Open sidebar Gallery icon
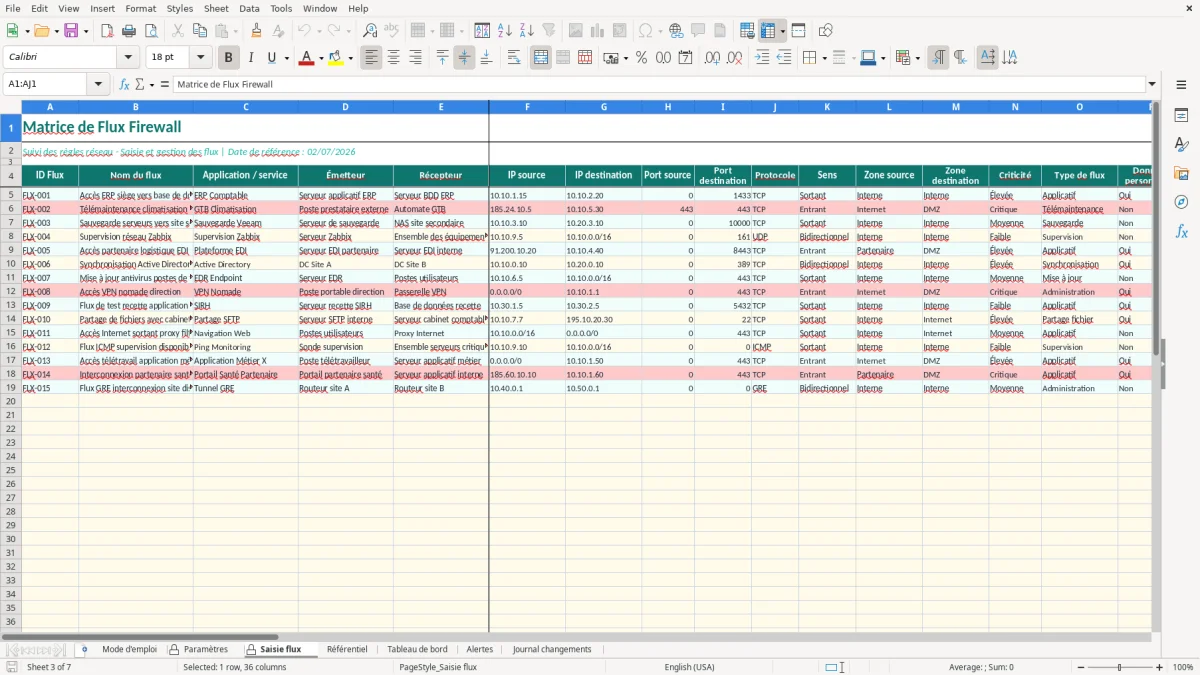1200x675 pixels. click(1181, 173)
